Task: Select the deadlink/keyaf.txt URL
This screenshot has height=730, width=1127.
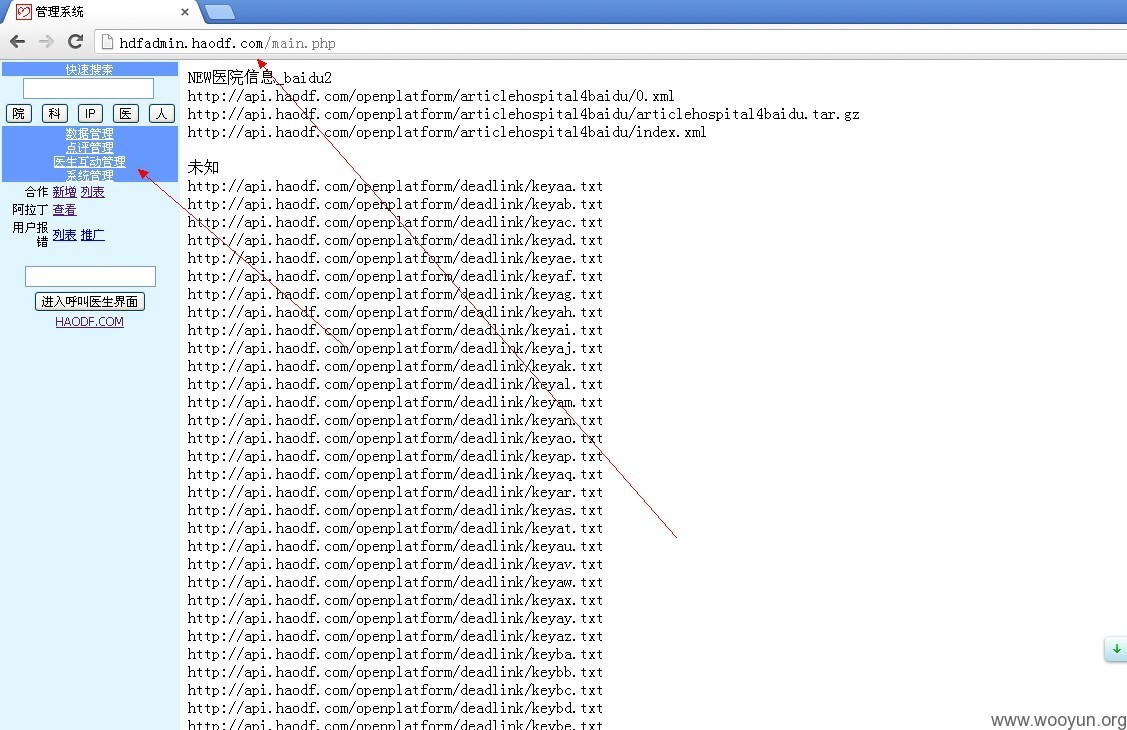Action: point(395,277)
